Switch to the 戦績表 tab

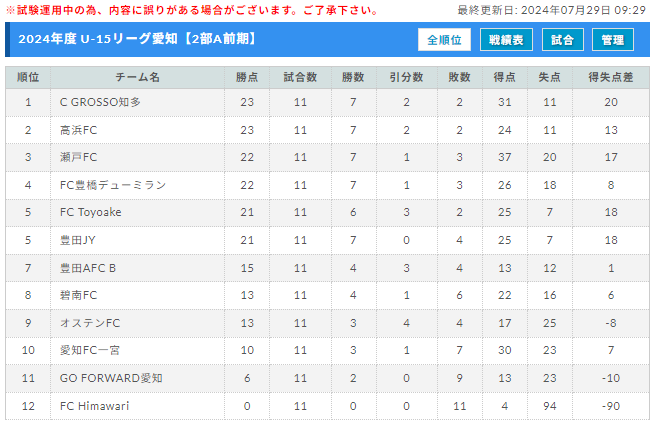(x=506, y=40)
